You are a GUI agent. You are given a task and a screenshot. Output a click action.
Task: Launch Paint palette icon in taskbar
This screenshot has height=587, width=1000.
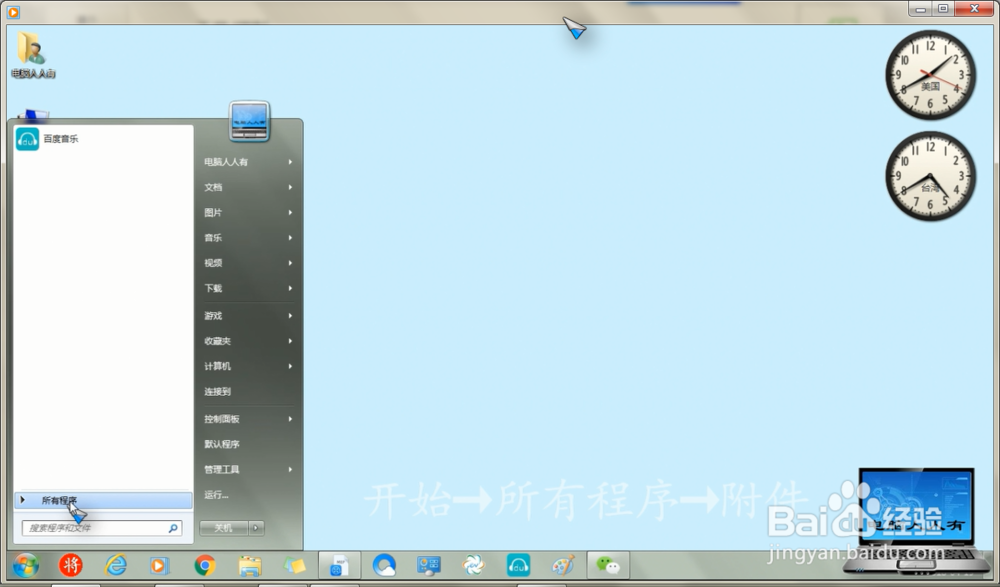(563, 565)
